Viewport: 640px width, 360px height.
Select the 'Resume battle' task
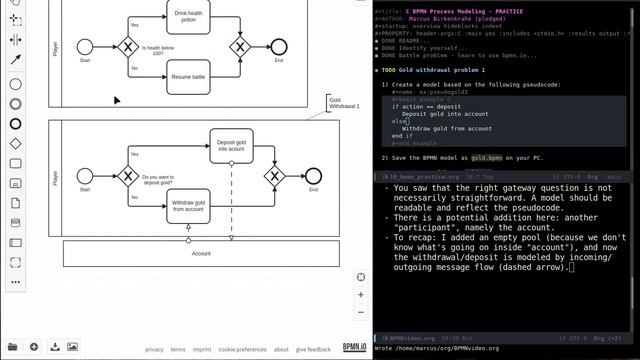click(x=188, y=77)
